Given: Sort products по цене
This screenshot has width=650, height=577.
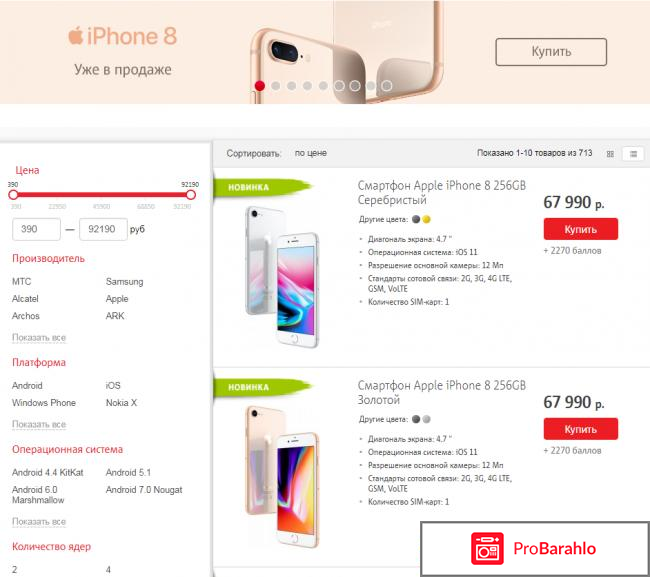Looking at the screenshot, I should (x=310, y=153).
